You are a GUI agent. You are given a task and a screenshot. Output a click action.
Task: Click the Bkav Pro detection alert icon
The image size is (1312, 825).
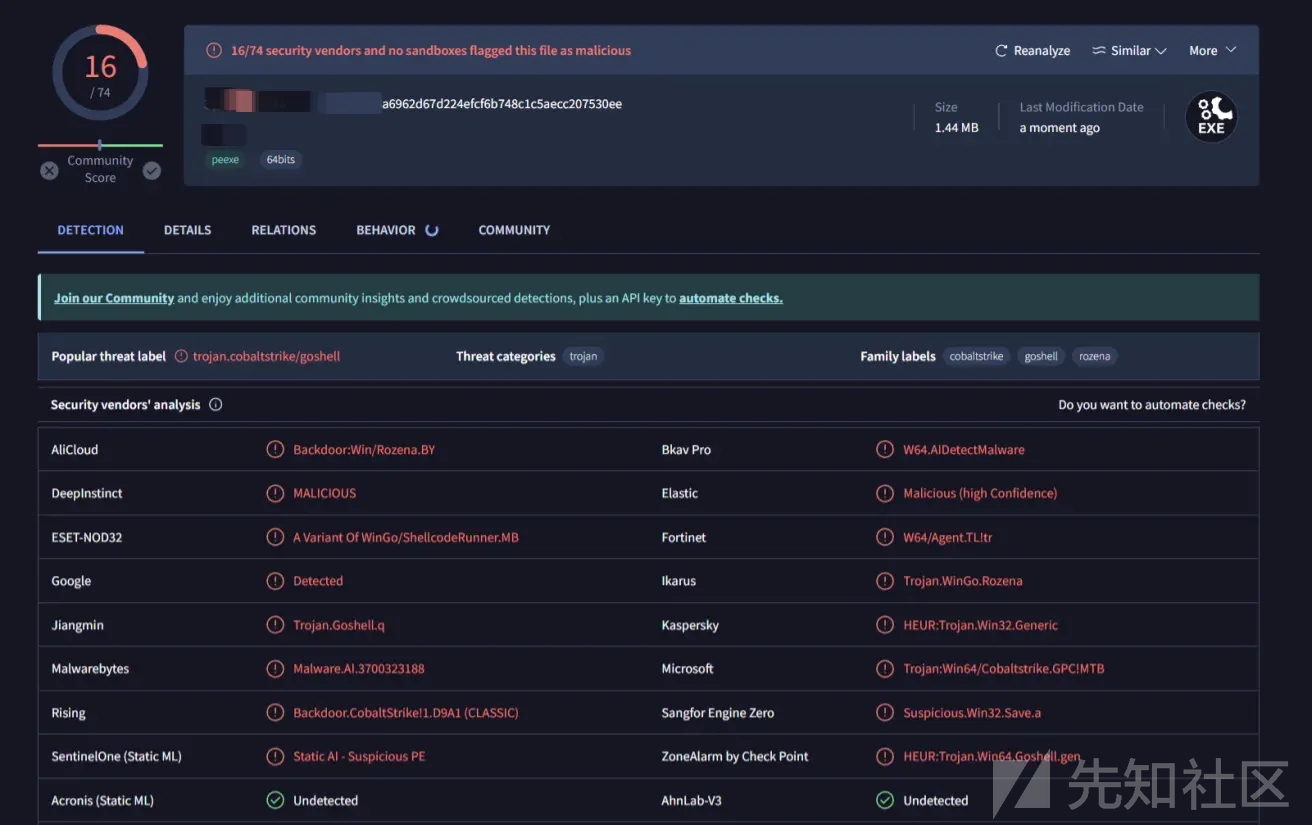(x=885, y=449)
